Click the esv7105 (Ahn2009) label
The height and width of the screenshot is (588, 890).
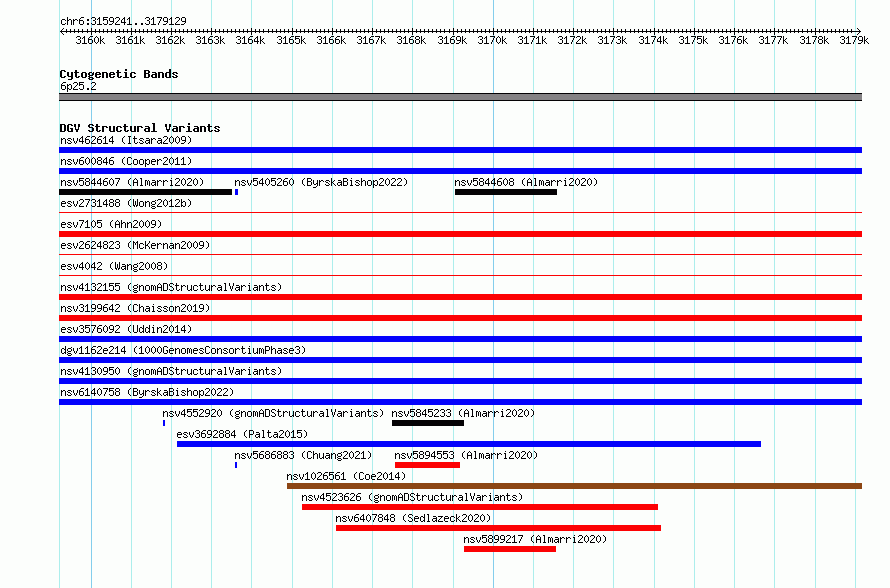(111, 224)
